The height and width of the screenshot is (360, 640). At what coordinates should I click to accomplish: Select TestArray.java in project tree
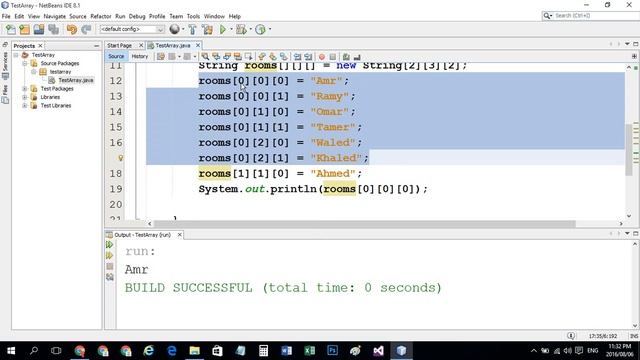point(76,80)
